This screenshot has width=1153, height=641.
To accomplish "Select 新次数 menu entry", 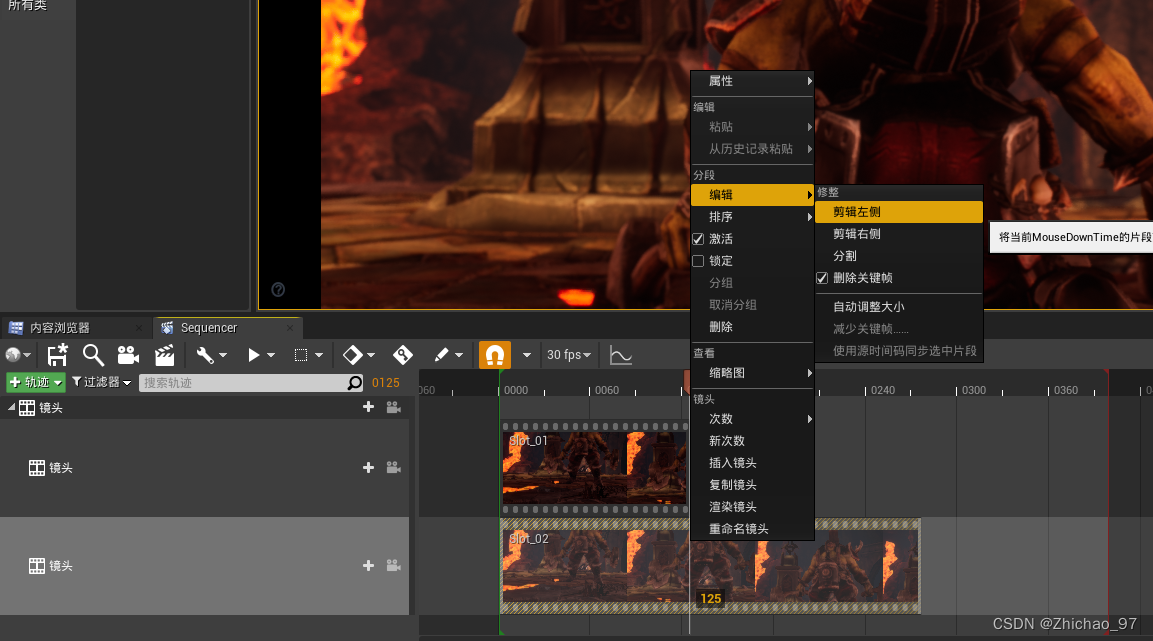I will coord(752,440).
